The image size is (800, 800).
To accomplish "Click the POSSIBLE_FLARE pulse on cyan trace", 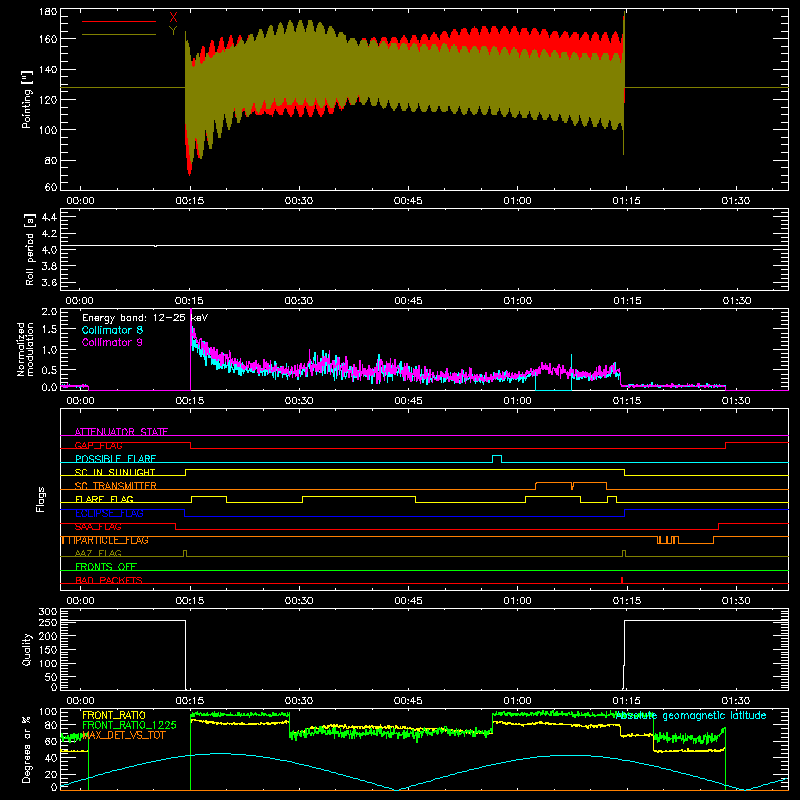I will coord(497,459).
